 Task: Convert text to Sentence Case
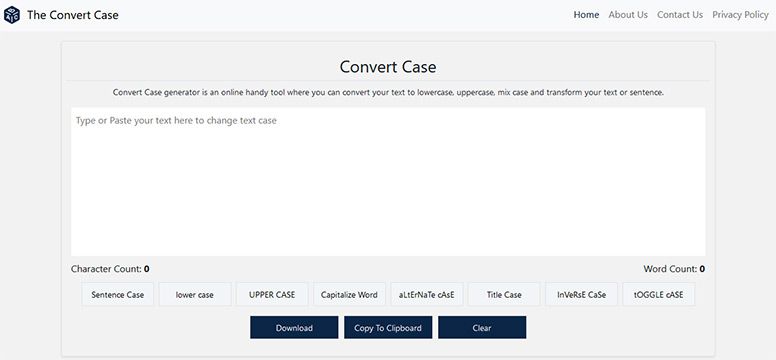pos(118,295)
